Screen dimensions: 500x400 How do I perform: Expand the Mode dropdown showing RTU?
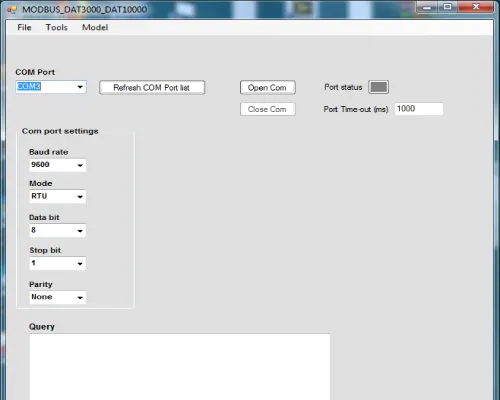pos(80,197)
